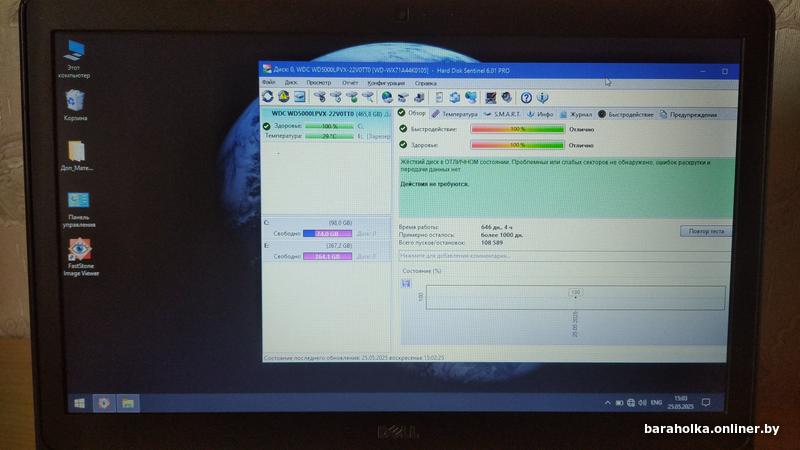Click Действия не требуются text
The height and width of the screenshot is (450, 800).
point(434,184)
